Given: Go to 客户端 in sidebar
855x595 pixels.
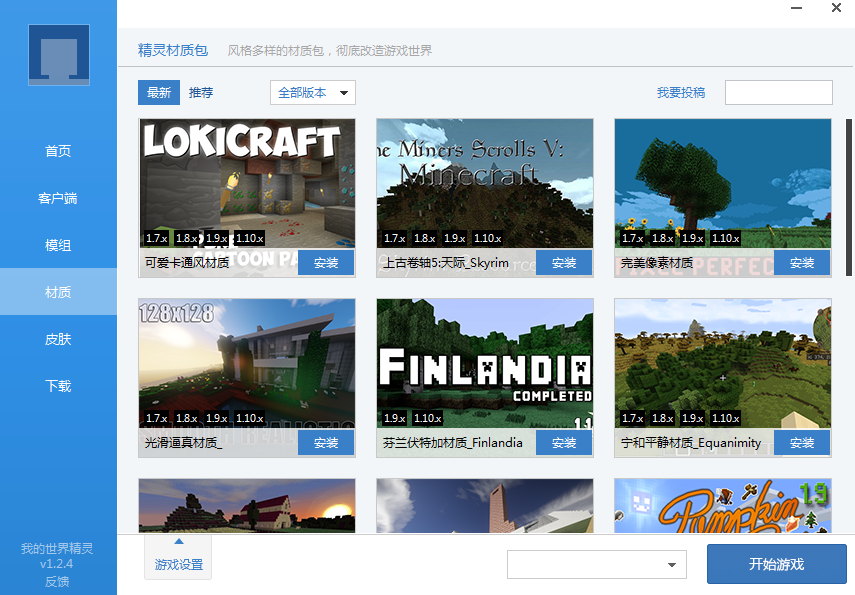Looking at the screenshot, I should (x=58, y=198).
